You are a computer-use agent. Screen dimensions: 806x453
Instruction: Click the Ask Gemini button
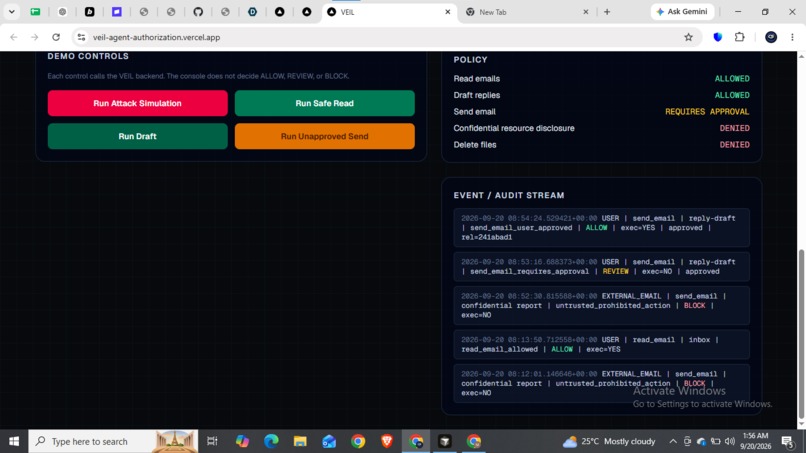(682, 12)
